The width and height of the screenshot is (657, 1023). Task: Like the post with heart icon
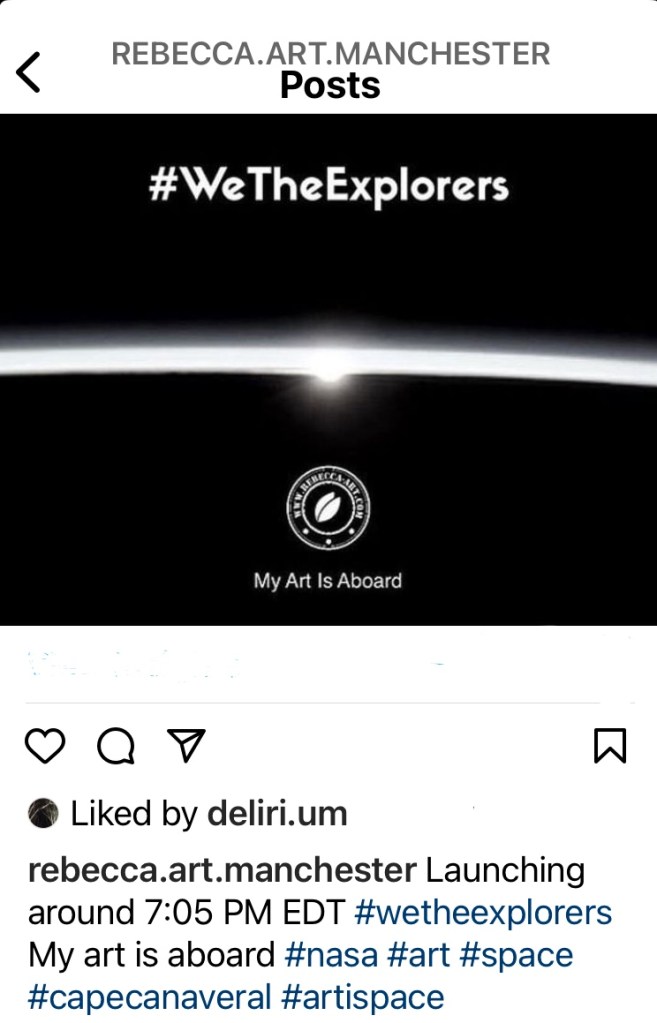45,745
